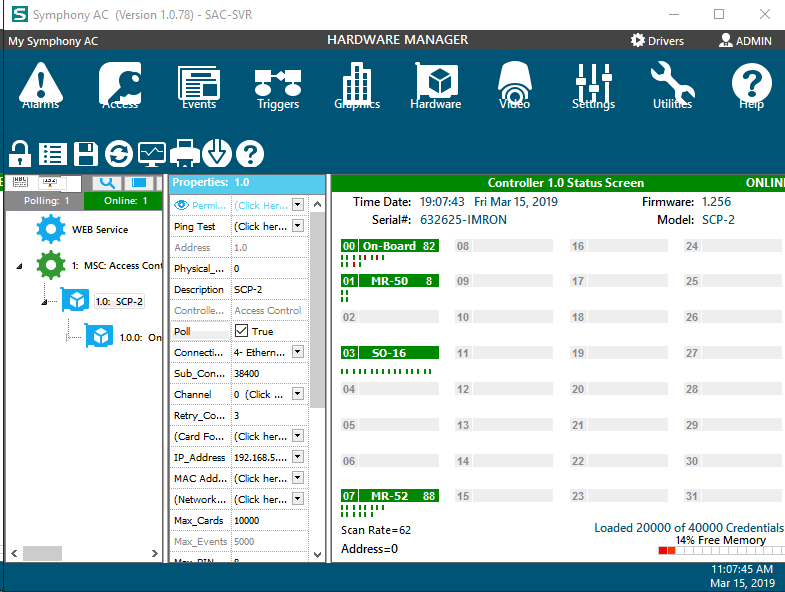Click the free memory progress bar
Image resolution: width=785 pixels, height=592 pixels.
[721, 550]
